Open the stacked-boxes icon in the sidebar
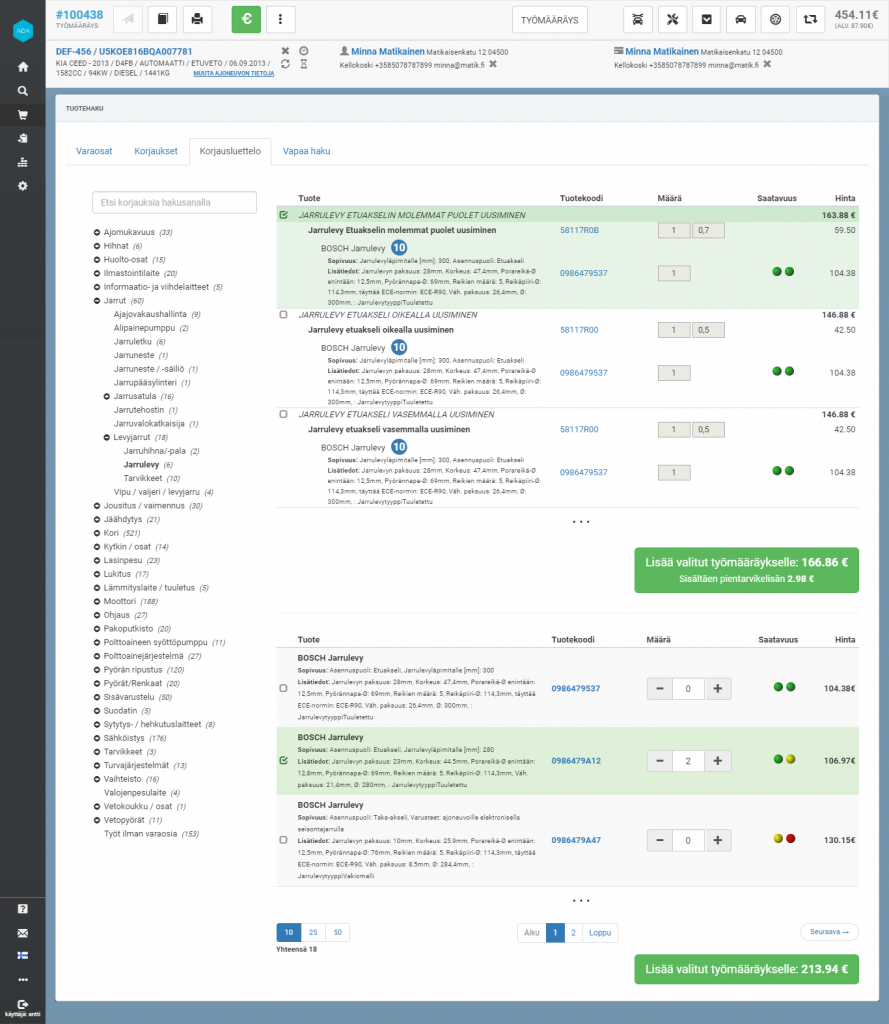The width and height of the screenshot is (889, 1024). tap(23, 162)
